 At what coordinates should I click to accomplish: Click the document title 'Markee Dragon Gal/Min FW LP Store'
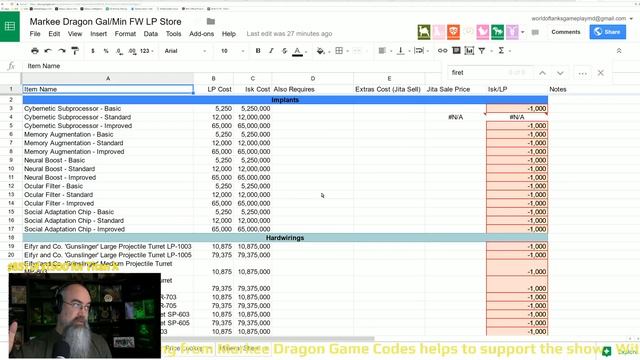coord(105,22)
